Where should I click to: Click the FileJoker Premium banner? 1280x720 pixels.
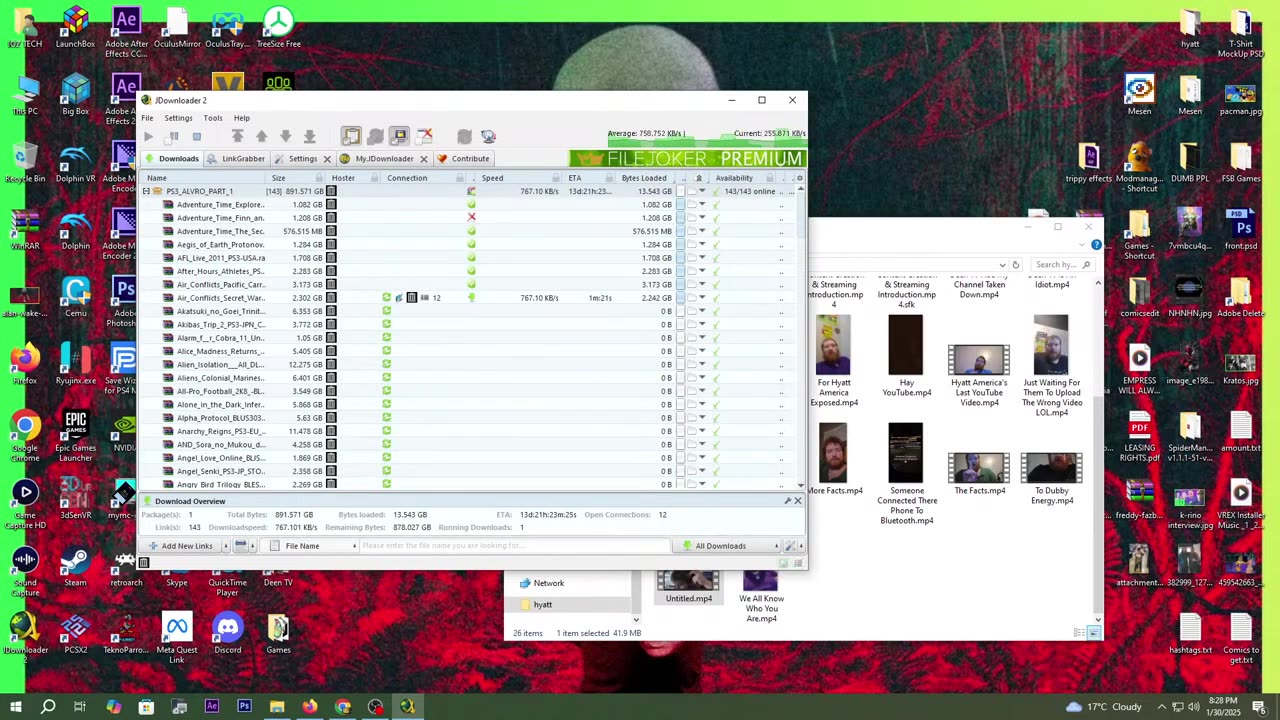pos(688,159)
